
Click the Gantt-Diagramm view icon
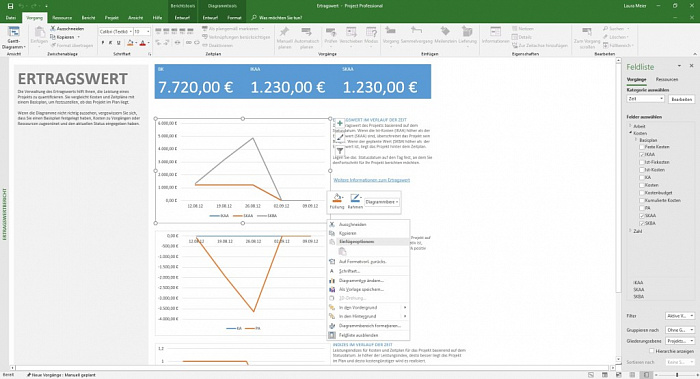[14, 38]
